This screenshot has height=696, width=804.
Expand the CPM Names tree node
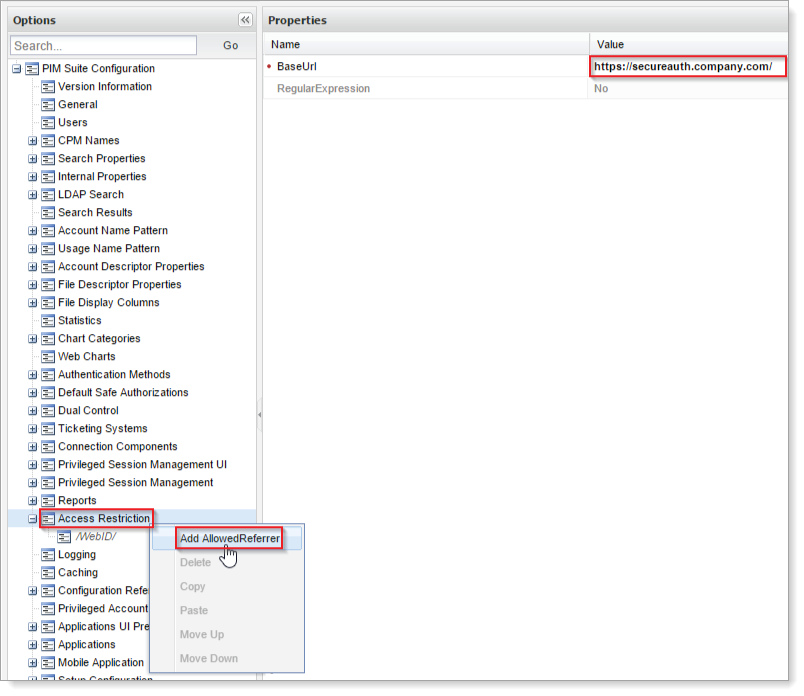[x=32, y=141]
